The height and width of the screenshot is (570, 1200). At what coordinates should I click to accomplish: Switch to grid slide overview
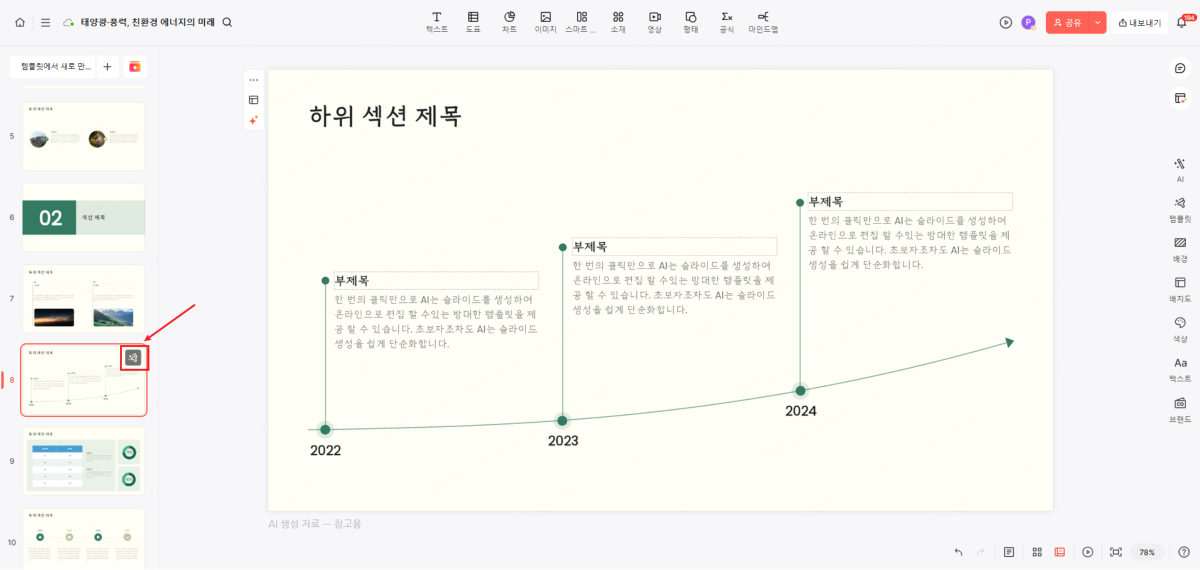coord(1037,552)
